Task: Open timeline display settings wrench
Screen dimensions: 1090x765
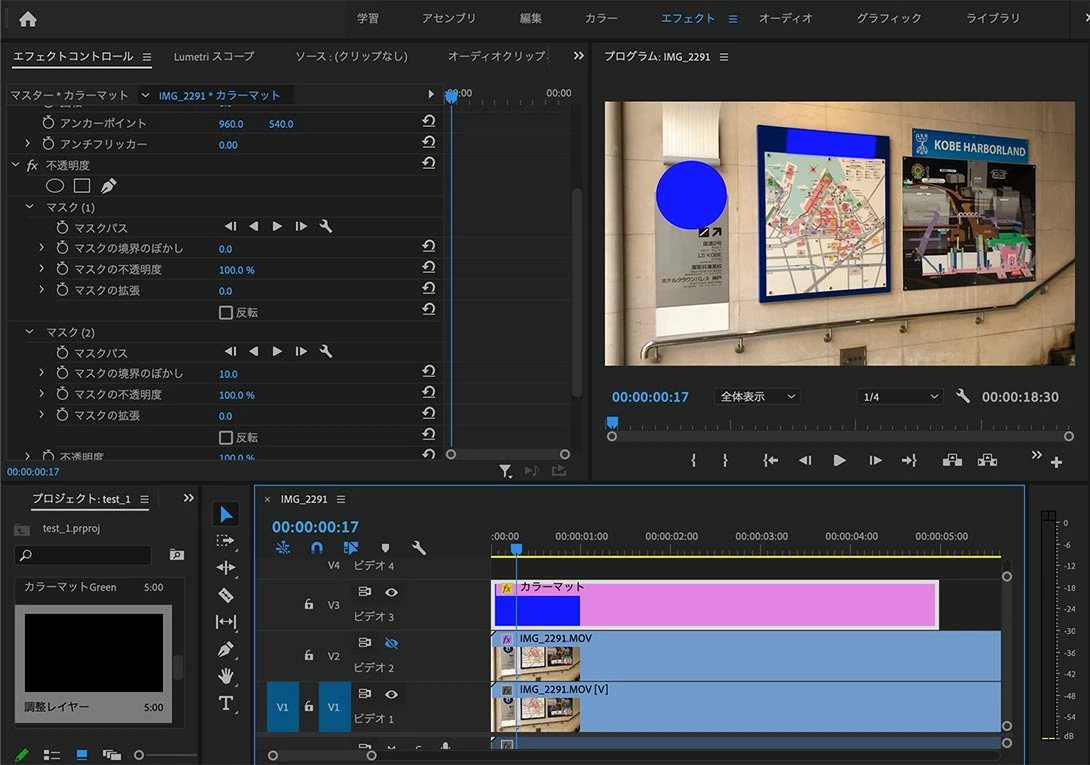Action: [418, 548]
